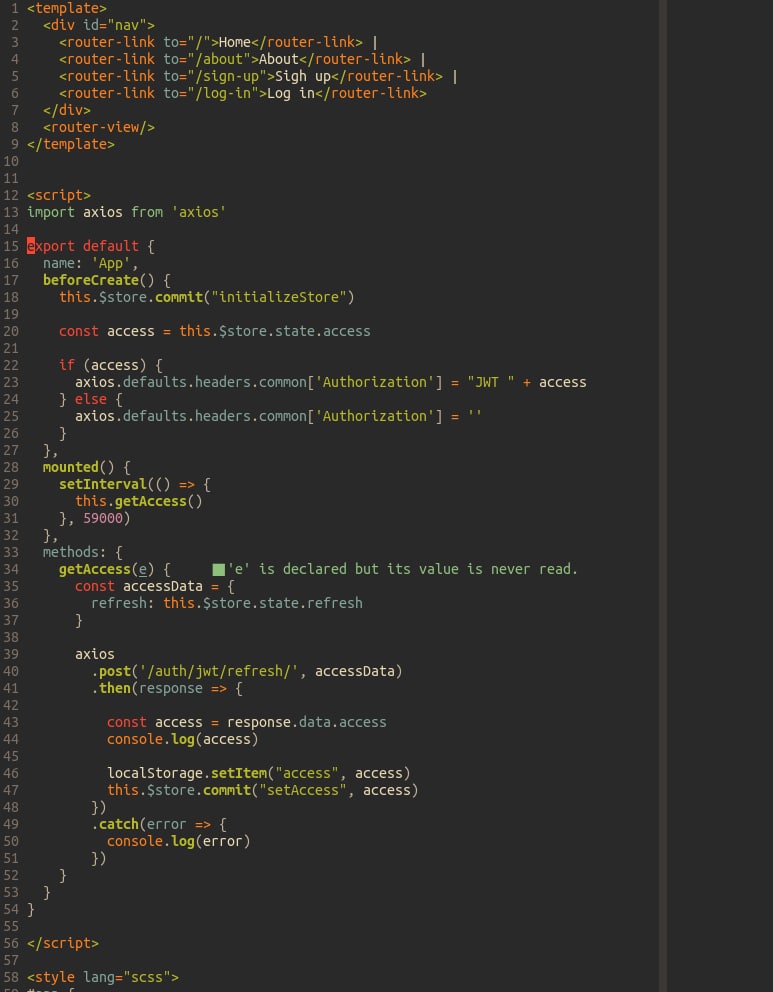Click the closing </script> tag
773x992 pixels.
(x=63, y=943)
